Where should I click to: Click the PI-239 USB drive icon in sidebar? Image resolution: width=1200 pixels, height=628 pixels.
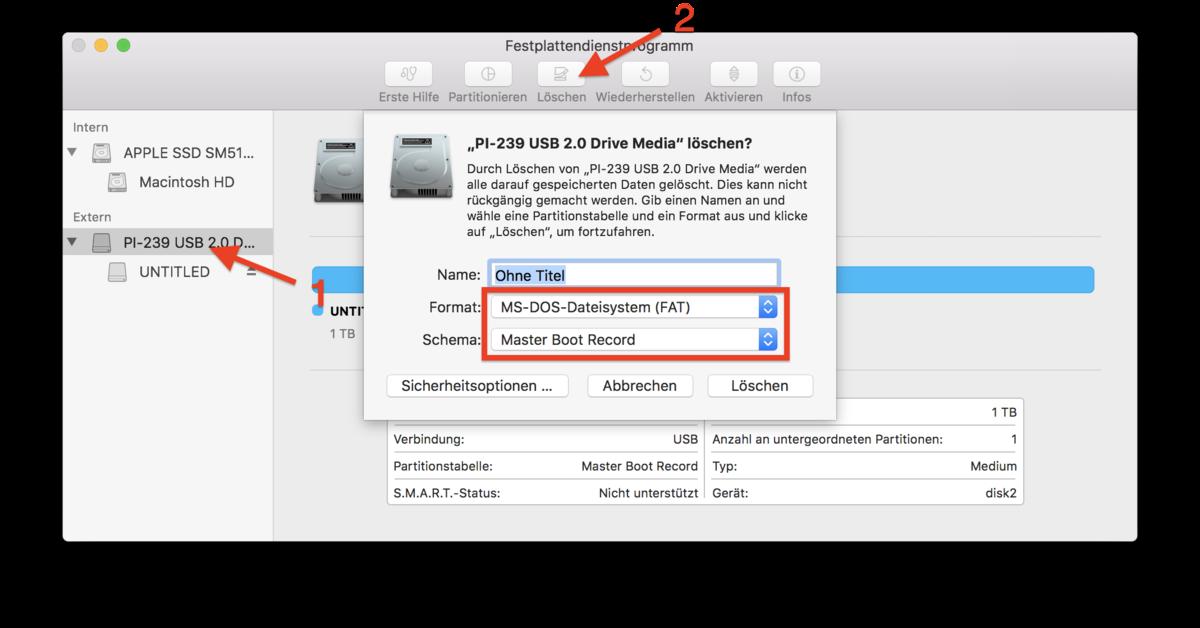click(x=102, y=242)
